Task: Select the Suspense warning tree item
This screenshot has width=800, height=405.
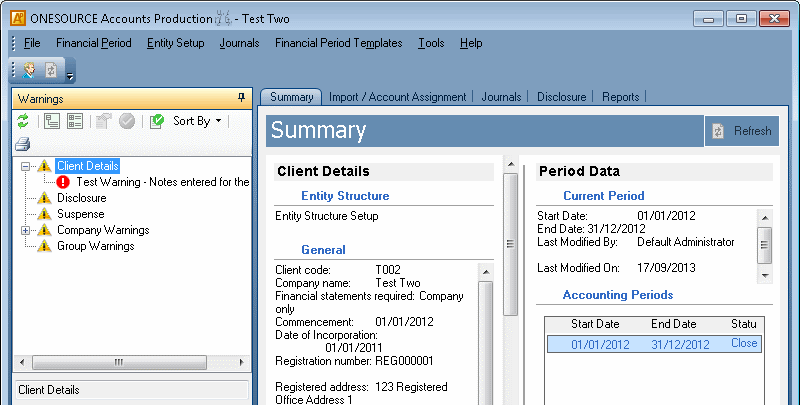Action: 80,214
